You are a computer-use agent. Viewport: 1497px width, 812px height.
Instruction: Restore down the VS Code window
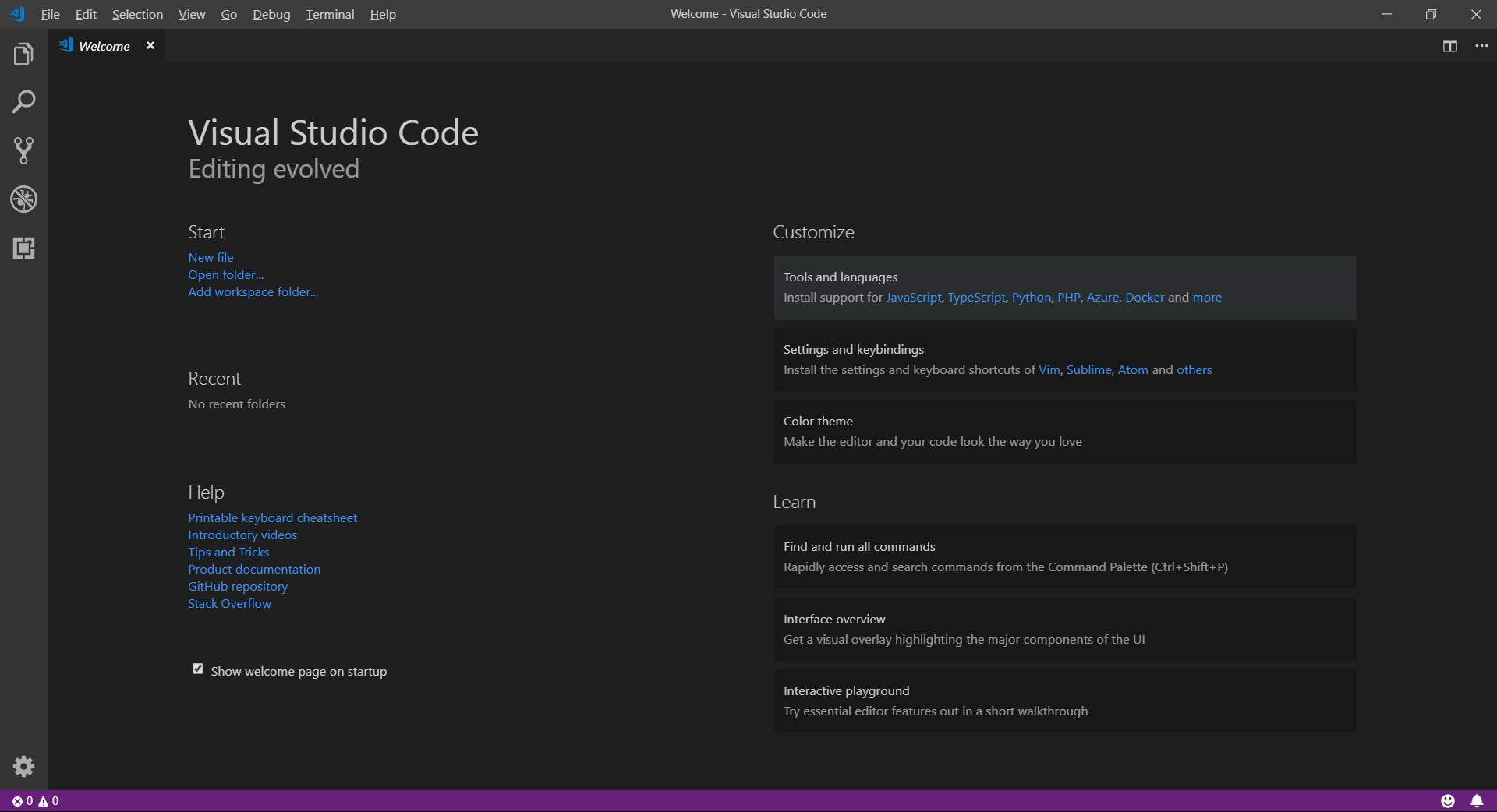1431,14
